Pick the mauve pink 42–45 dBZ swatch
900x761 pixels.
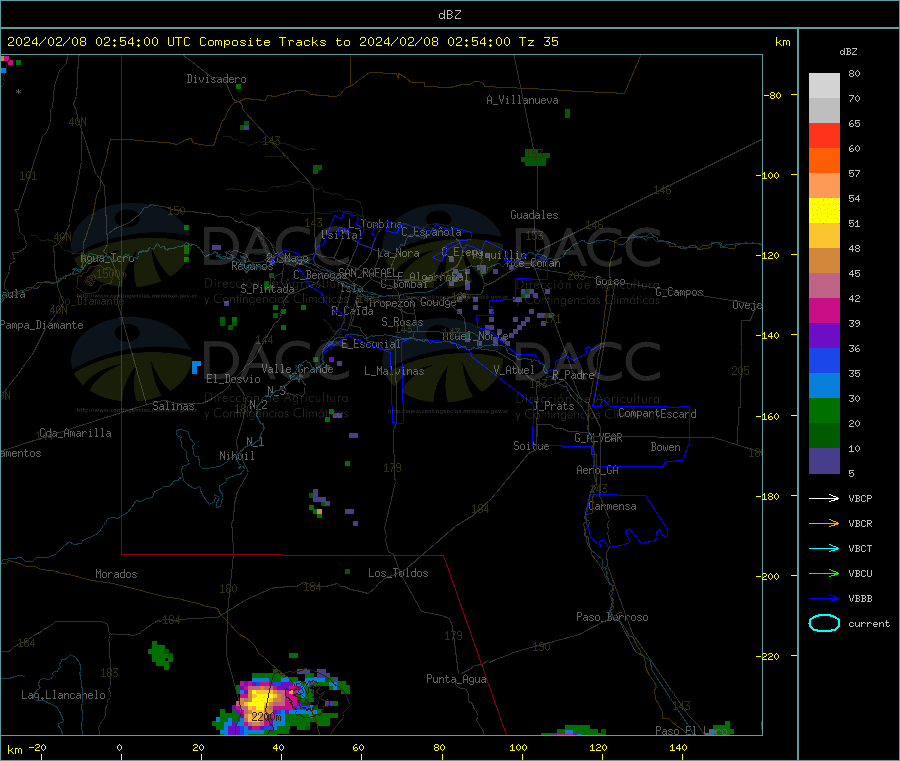click(x=824, y=285)
